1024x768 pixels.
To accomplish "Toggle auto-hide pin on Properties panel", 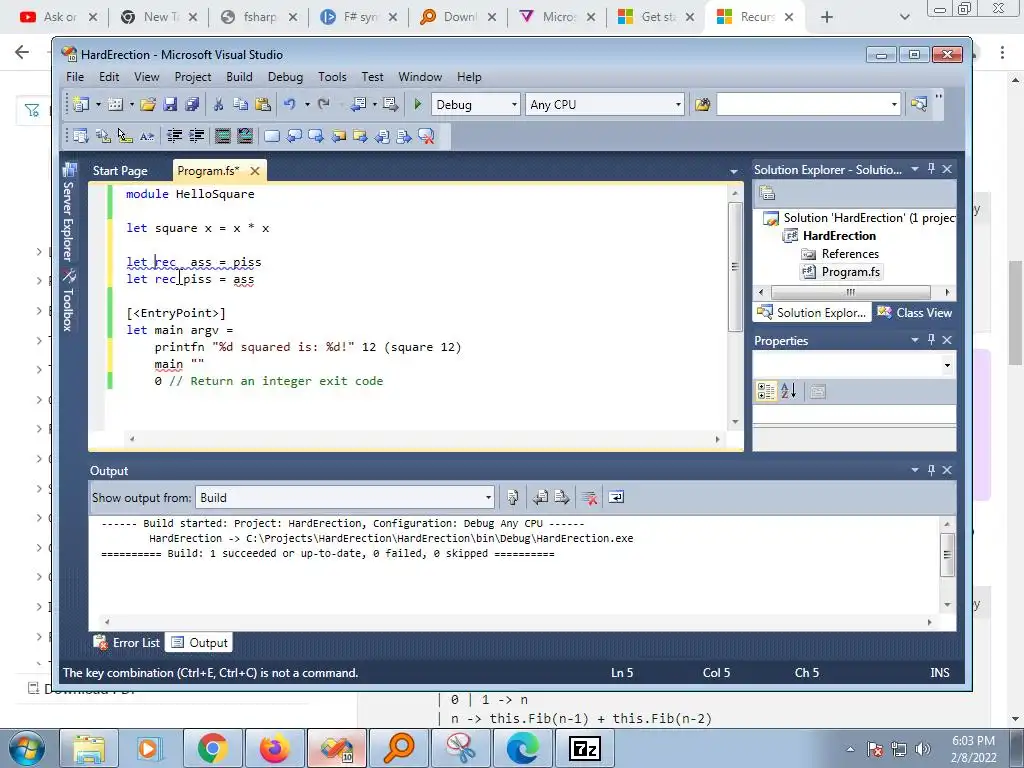I will click(931, 340).
